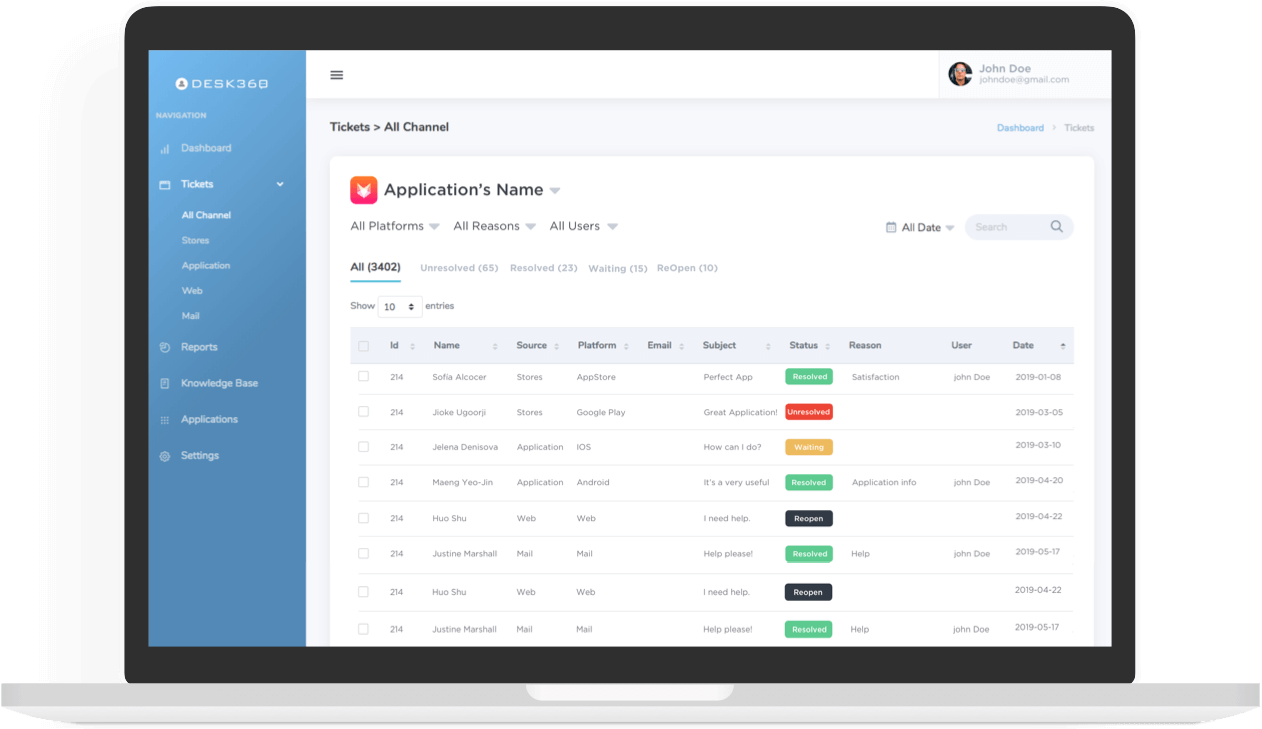Sort by Subject column arrows
Image resolution: width=1262 pixels, height=729 pixels.
coord(768,346)
